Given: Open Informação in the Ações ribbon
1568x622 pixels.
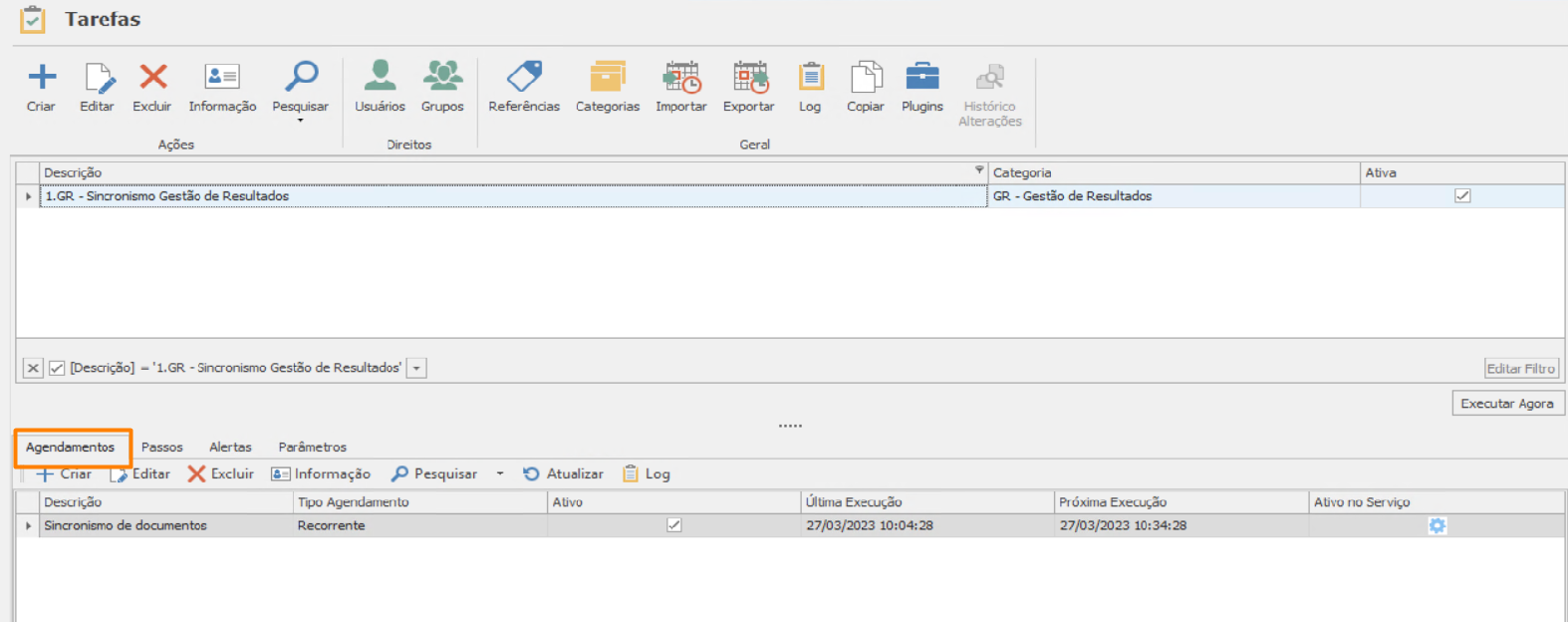Looking at the screenshot, I should pos(222,77).
